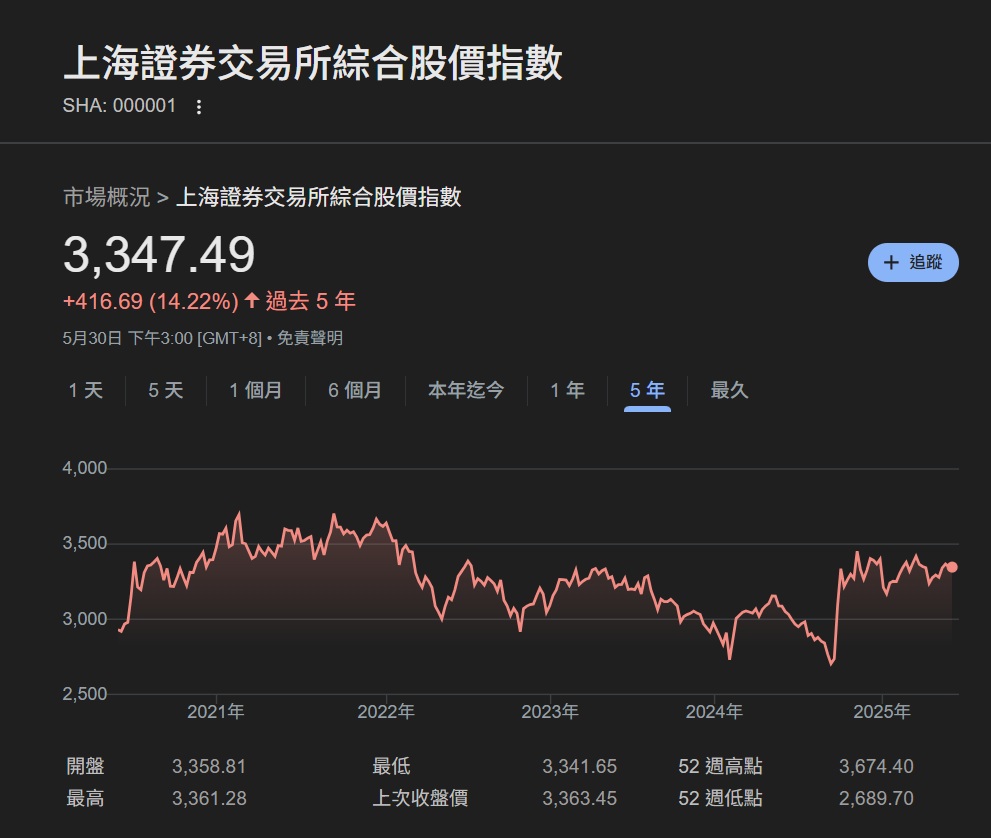Show the 最久 maximum range
The width and height of the screenshot is (991, 838).
coord(729,390)
